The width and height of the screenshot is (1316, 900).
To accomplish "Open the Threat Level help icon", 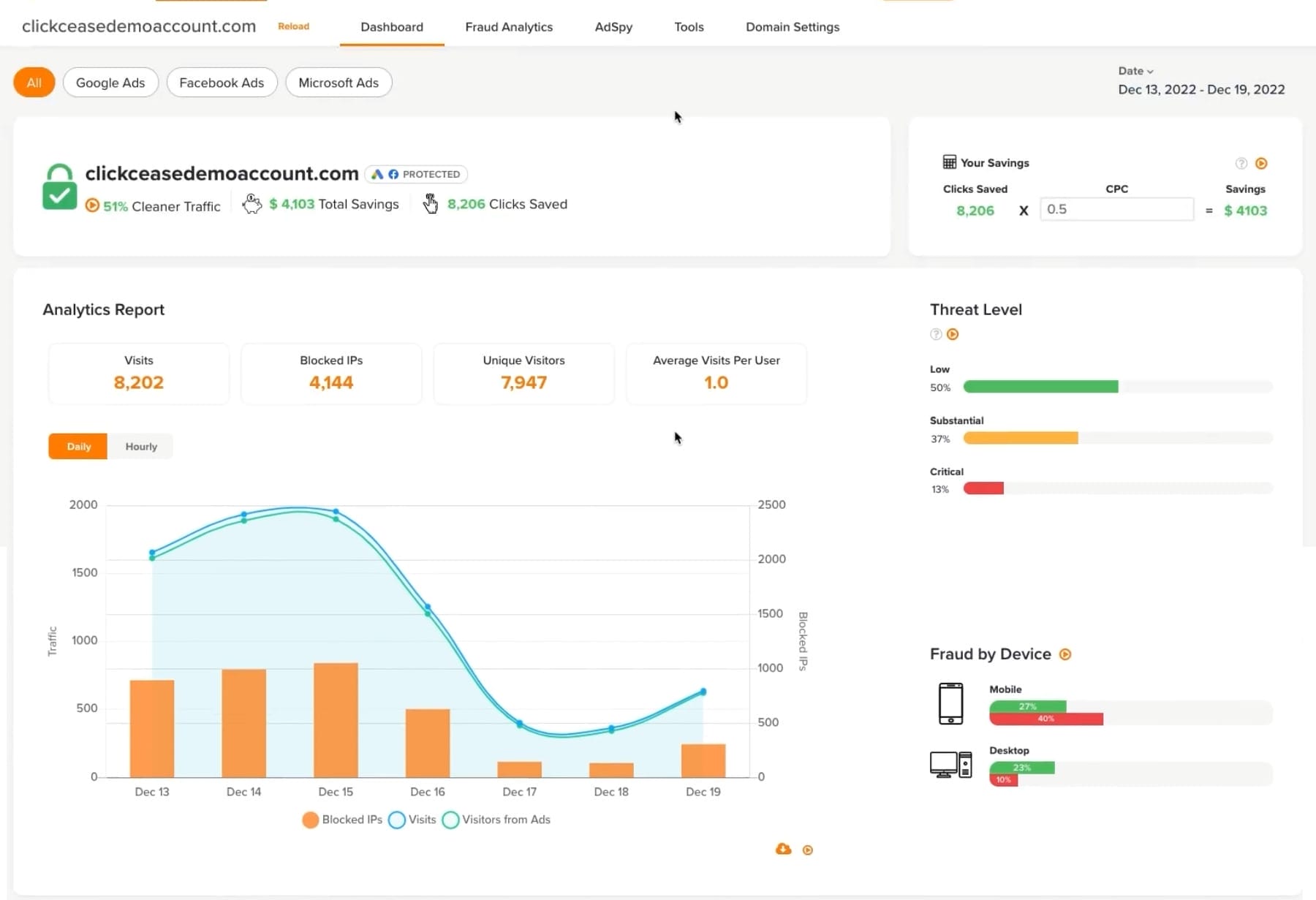I will tap(935, 334).
